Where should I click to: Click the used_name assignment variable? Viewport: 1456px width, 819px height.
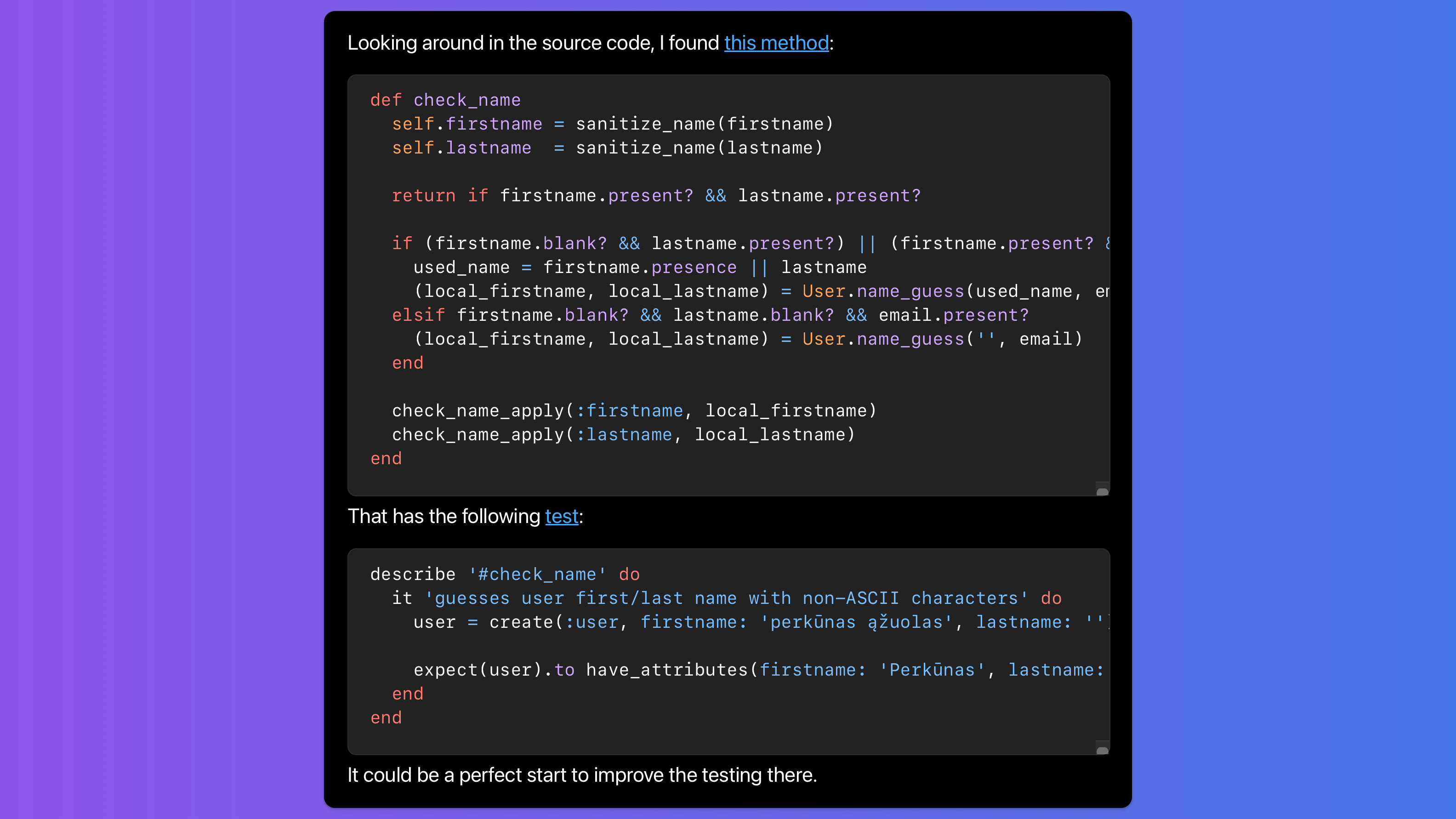click(461, 267)
